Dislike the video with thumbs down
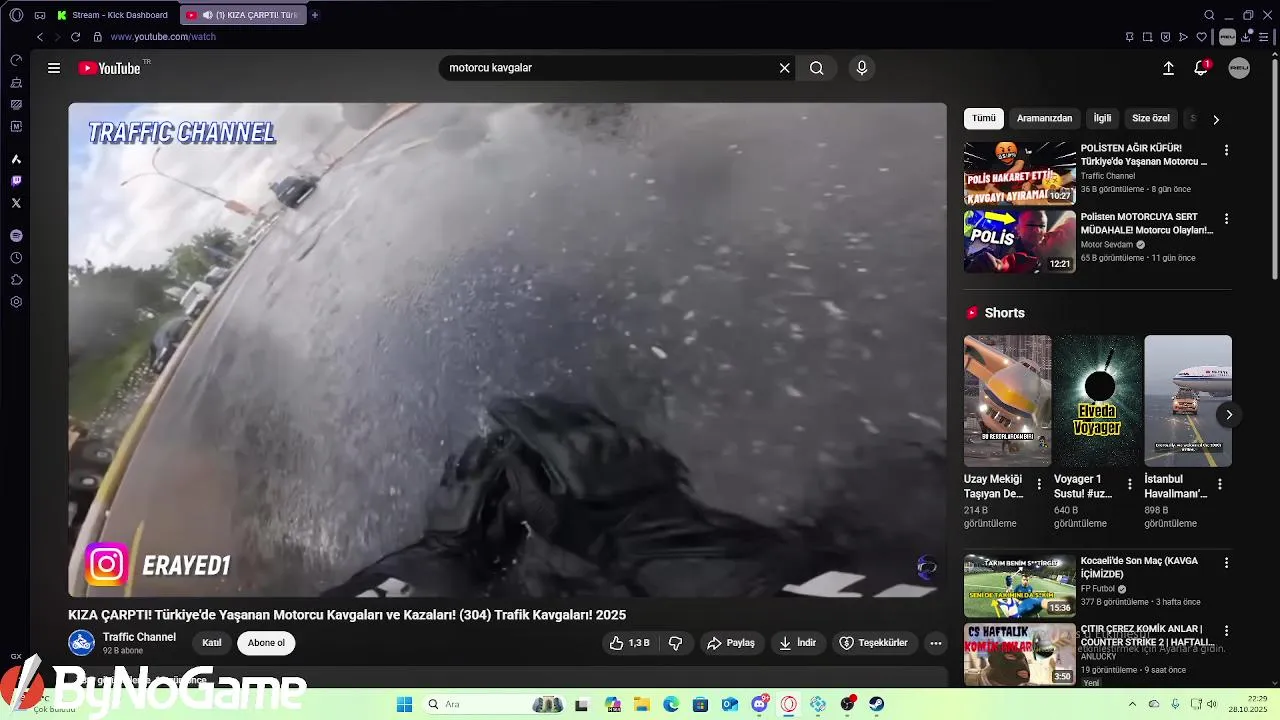The image size is (1280, 720). click(675, 643)
